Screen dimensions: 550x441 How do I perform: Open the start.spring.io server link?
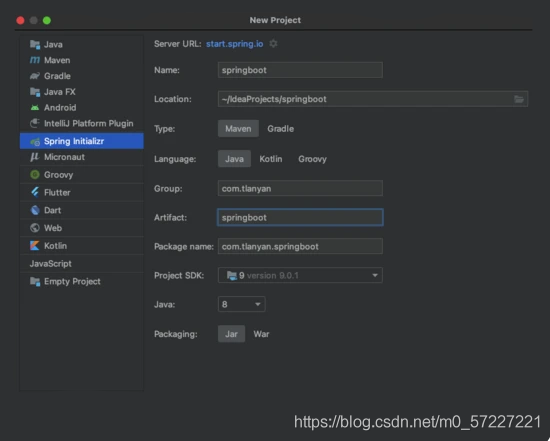[x=235, y=44]
